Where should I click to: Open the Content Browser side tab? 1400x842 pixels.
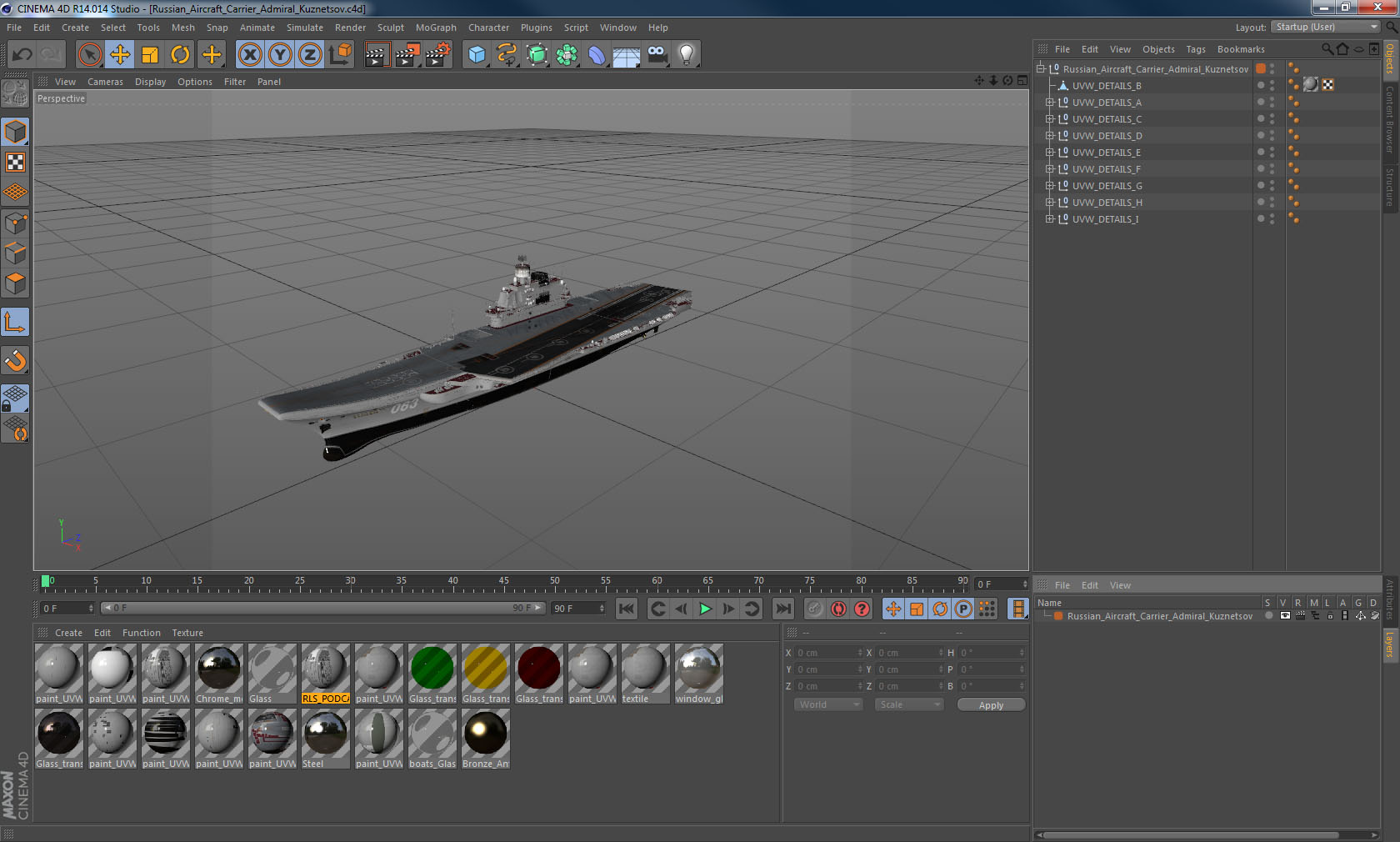[x=1390, y=119]
